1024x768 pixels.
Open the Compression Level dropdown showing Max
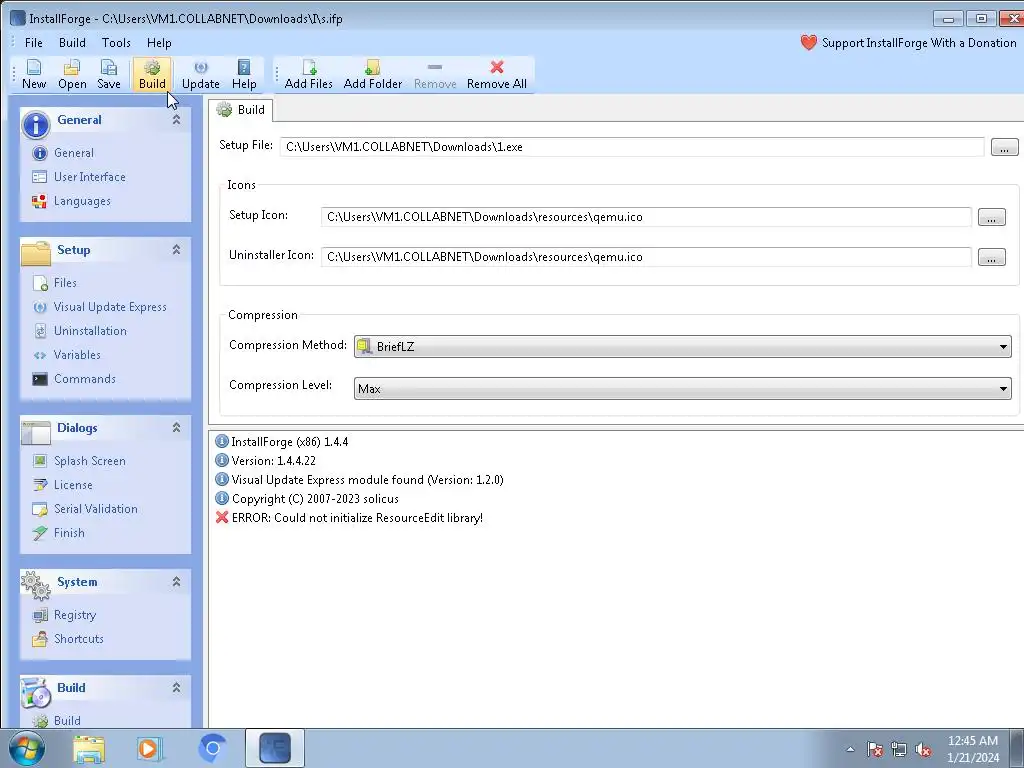pyautogui.click(x=682, y=389)
